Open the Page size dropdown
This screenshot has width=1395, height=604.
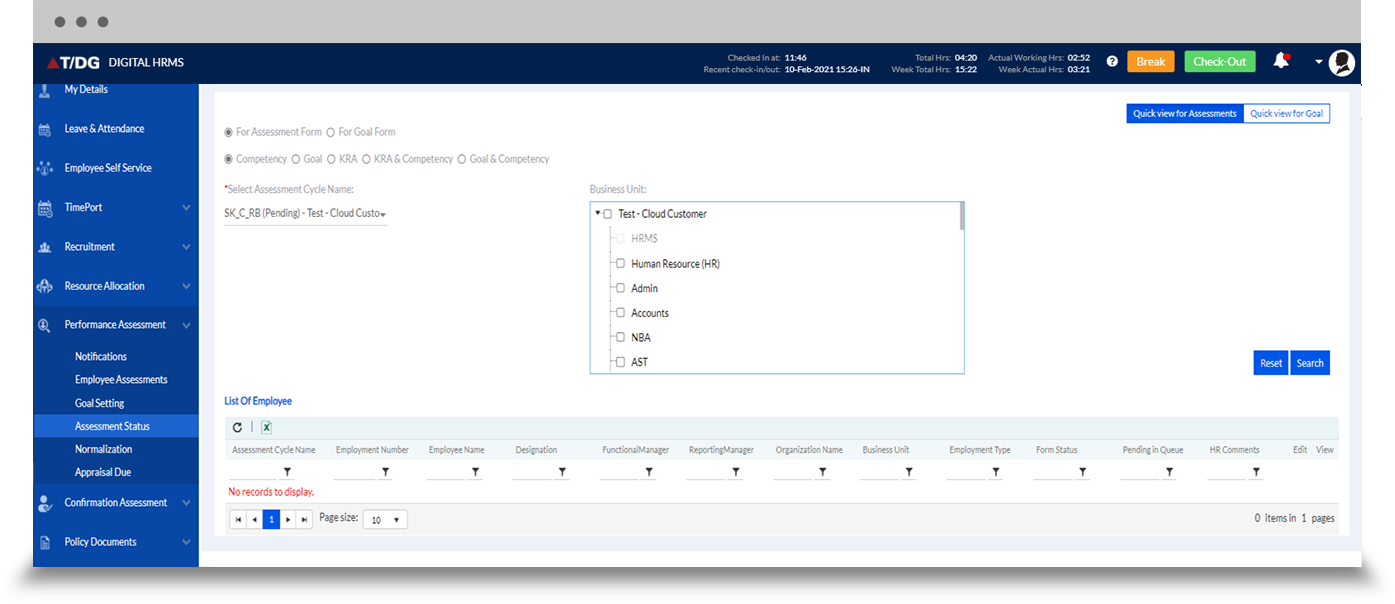[385, 520]
